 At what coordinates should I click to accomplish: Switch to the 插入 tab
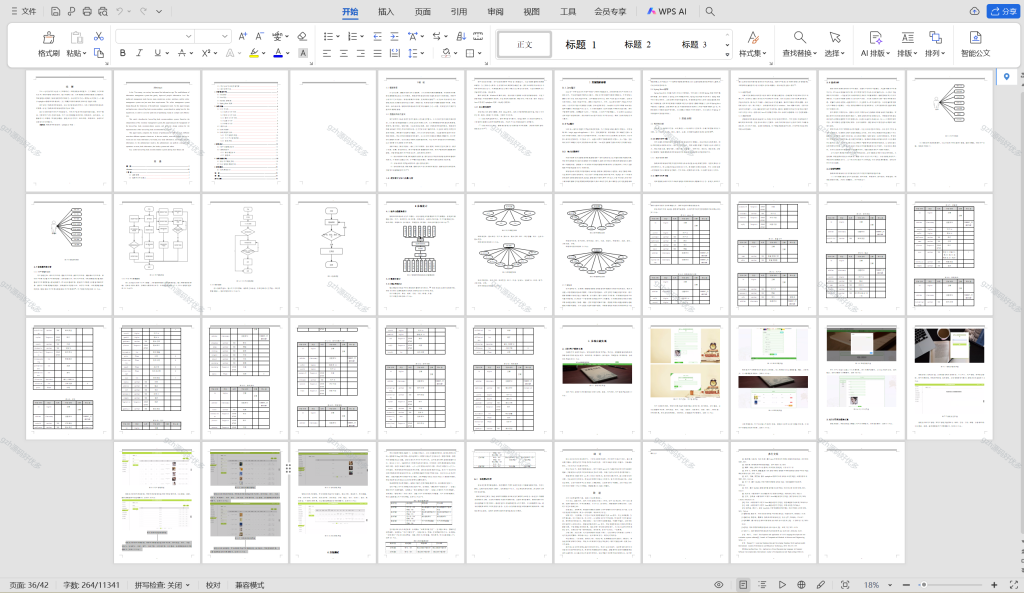click(386, 11)
